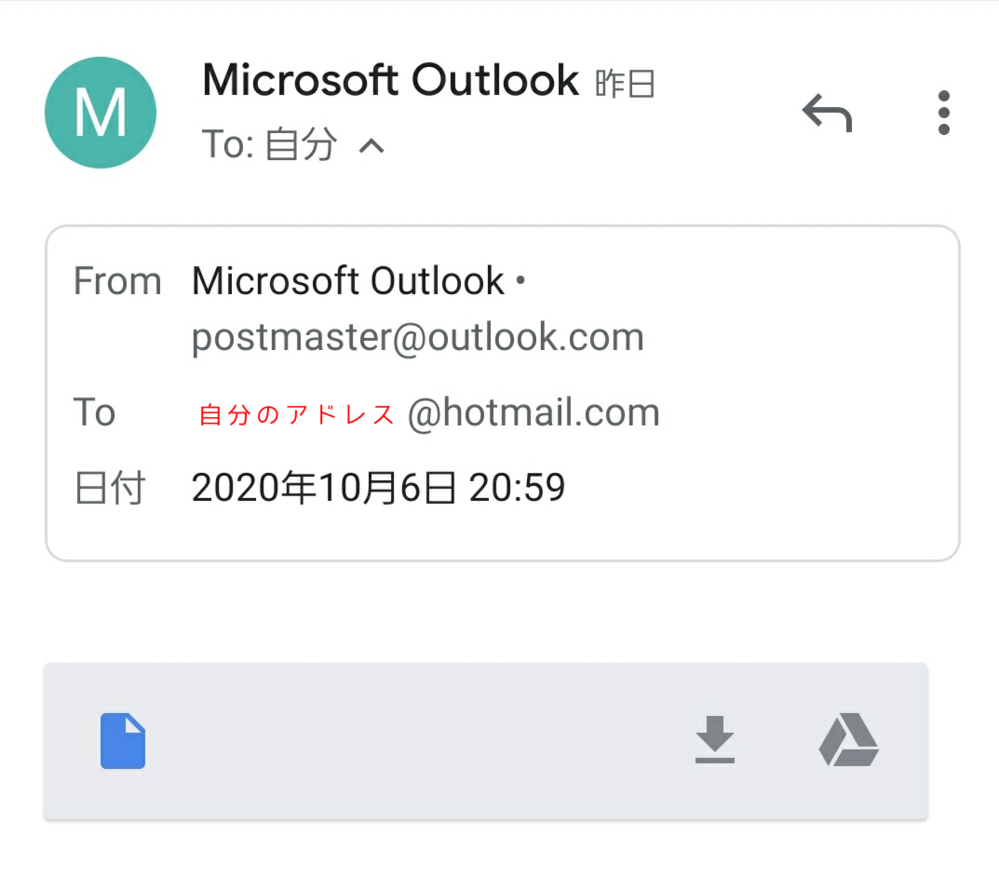The width and height of the screenshot is (999, 876).
Task: Open the blue file attachment icon
Action: [123, 741]
